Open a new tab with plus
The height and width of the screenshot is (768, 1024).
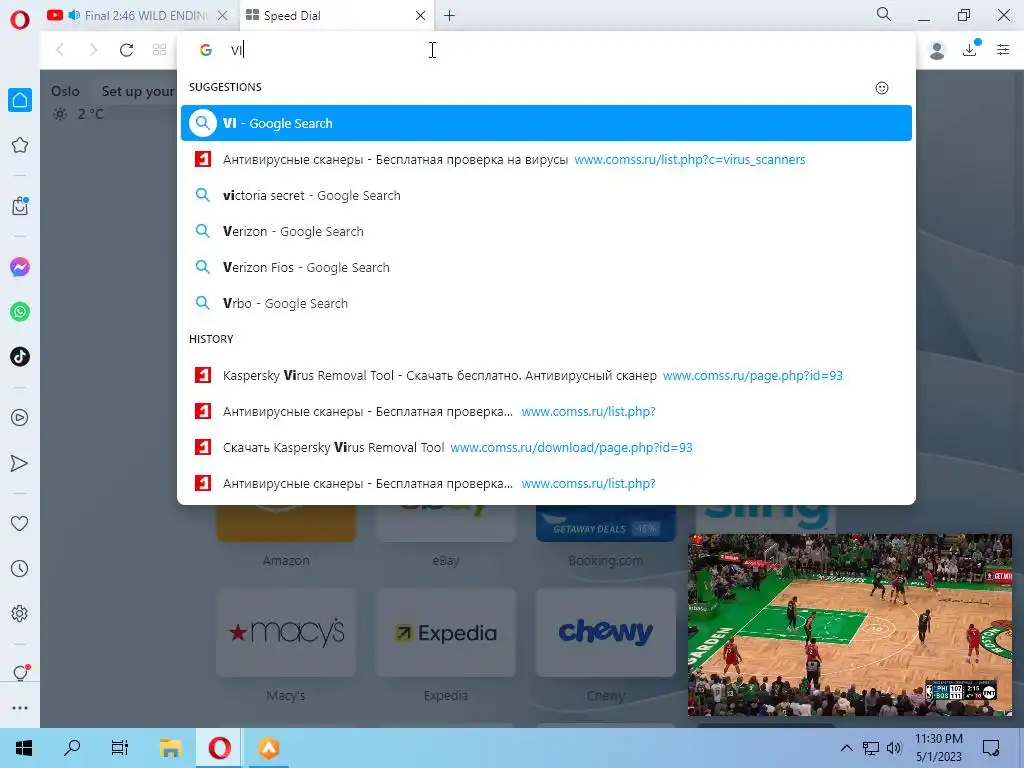coord(449,16)
